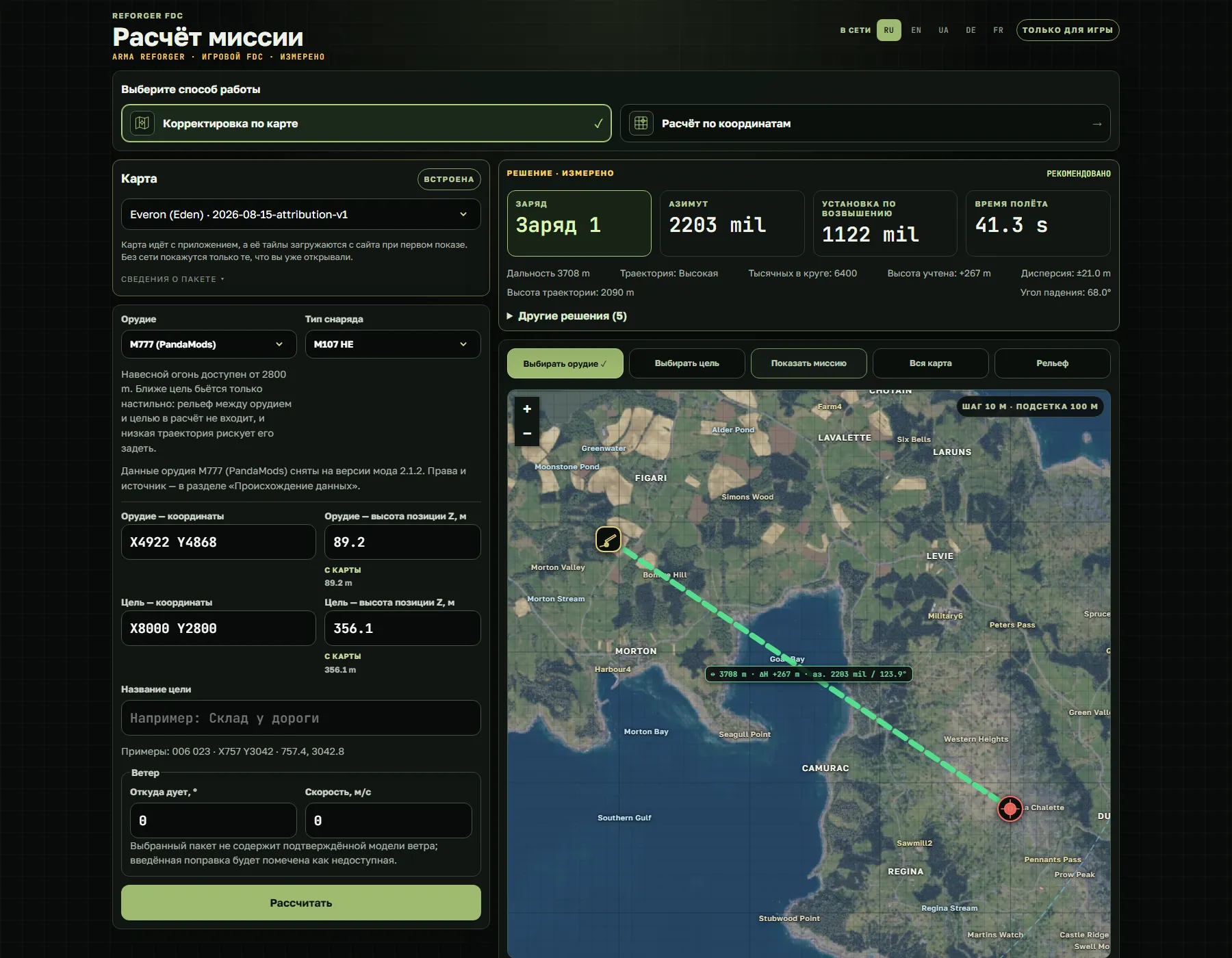
Task: Toggle the Рельеф map overlay
Action: click(x=1052, y=363)
